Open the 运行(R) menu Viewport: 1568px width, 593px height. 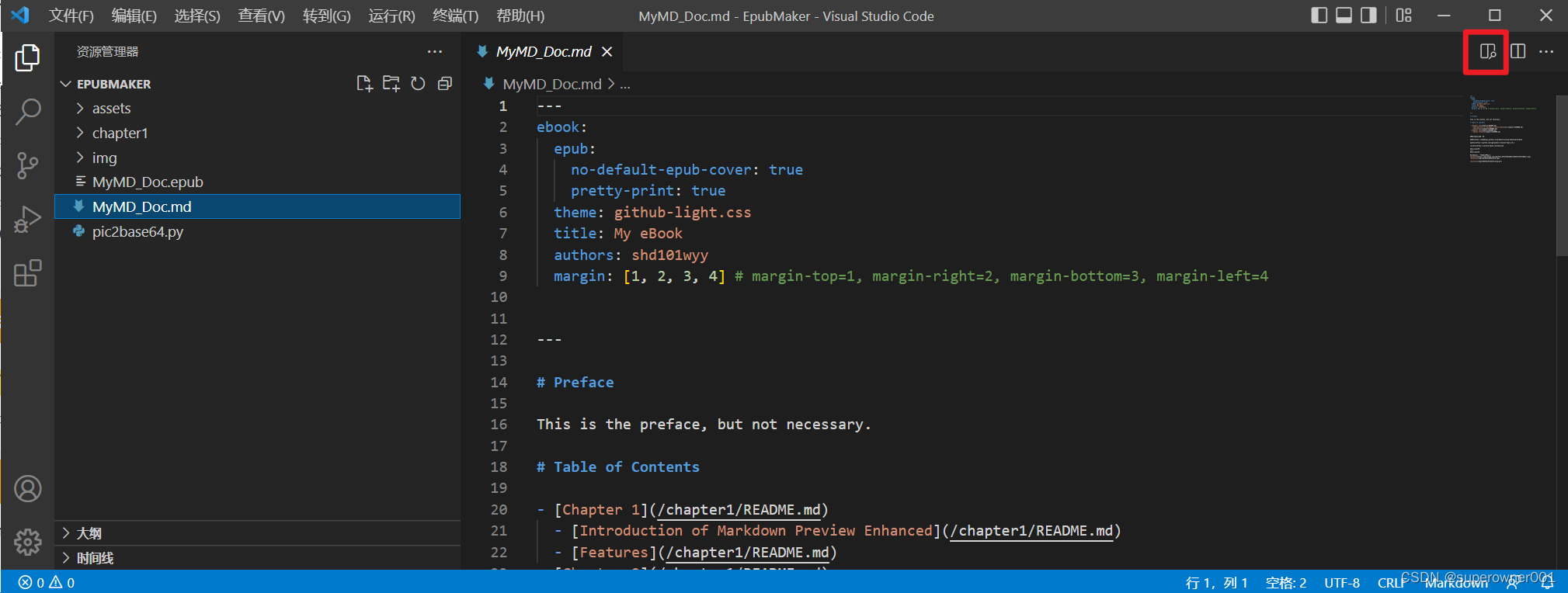coord(391,16)
